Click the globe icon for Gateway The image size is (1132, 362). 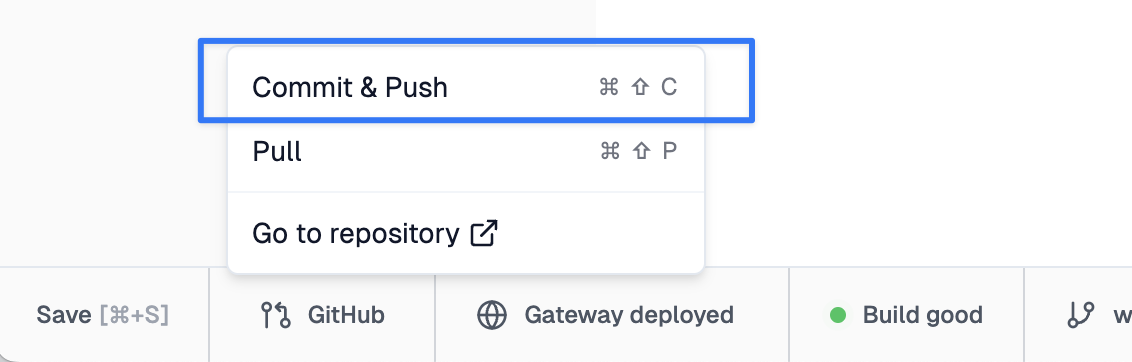(492, 315)
